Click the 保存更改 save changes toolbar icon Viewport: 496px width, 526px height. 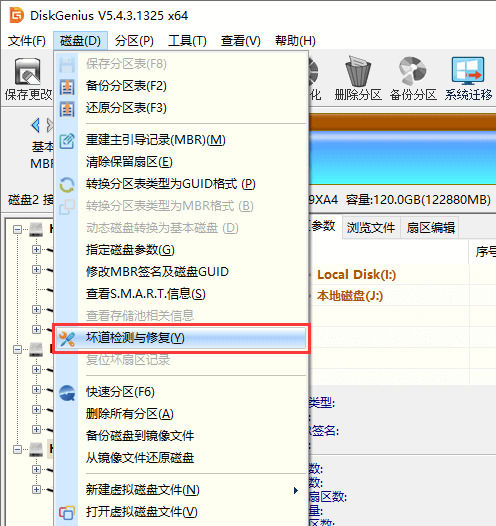click(28, 72)
